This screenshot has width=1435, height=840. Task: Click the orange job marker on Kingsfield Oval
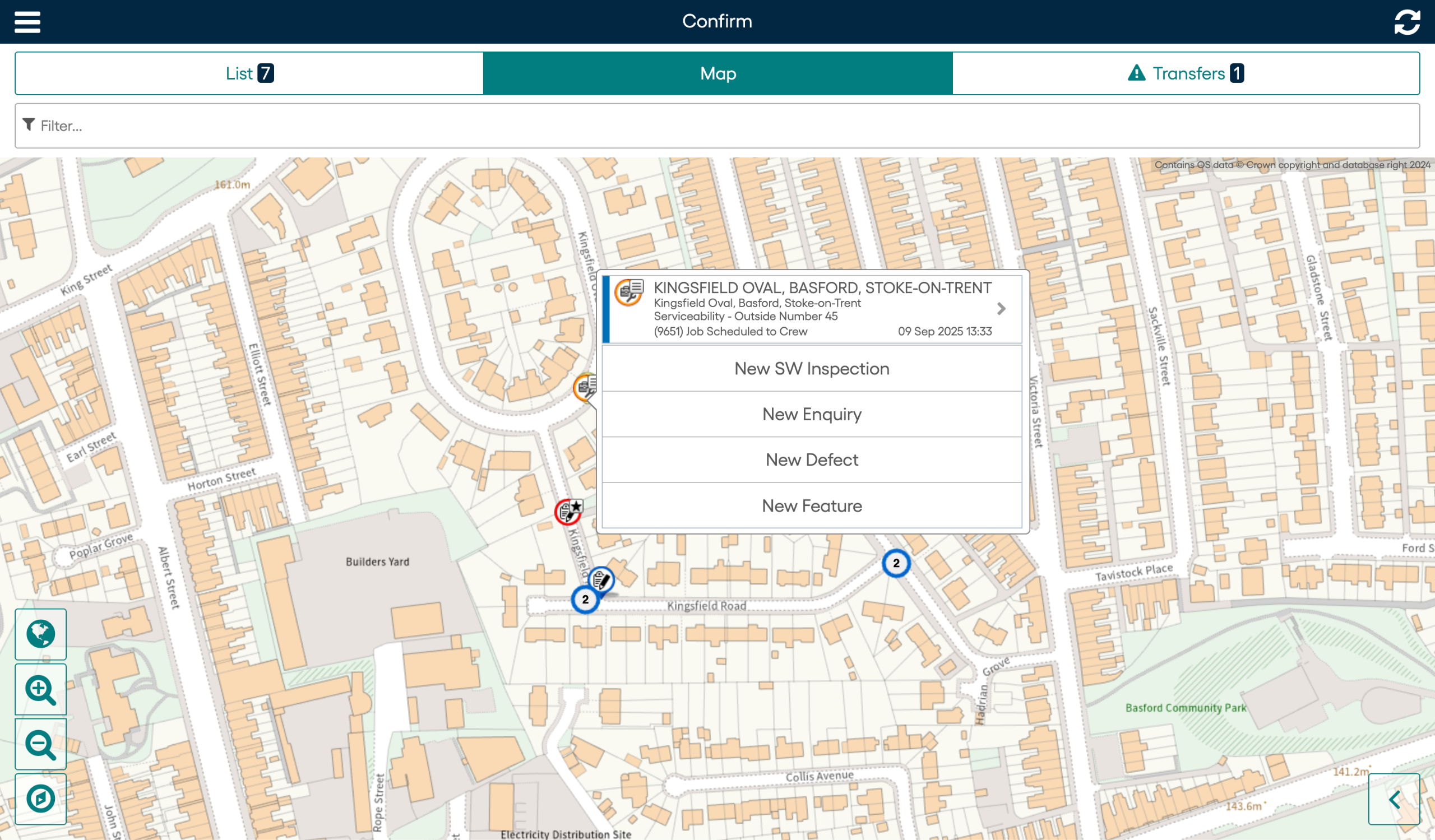585,387
